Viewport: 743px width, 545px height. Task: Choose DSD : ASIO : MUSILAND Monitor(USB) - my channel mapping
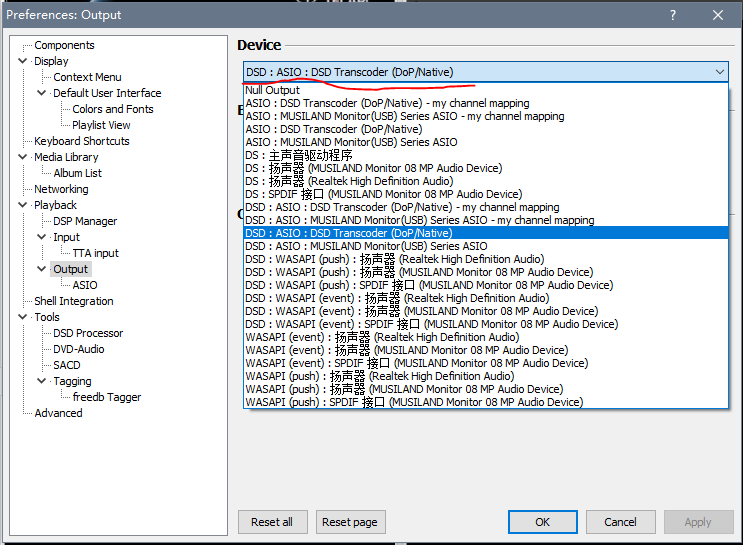486,220
